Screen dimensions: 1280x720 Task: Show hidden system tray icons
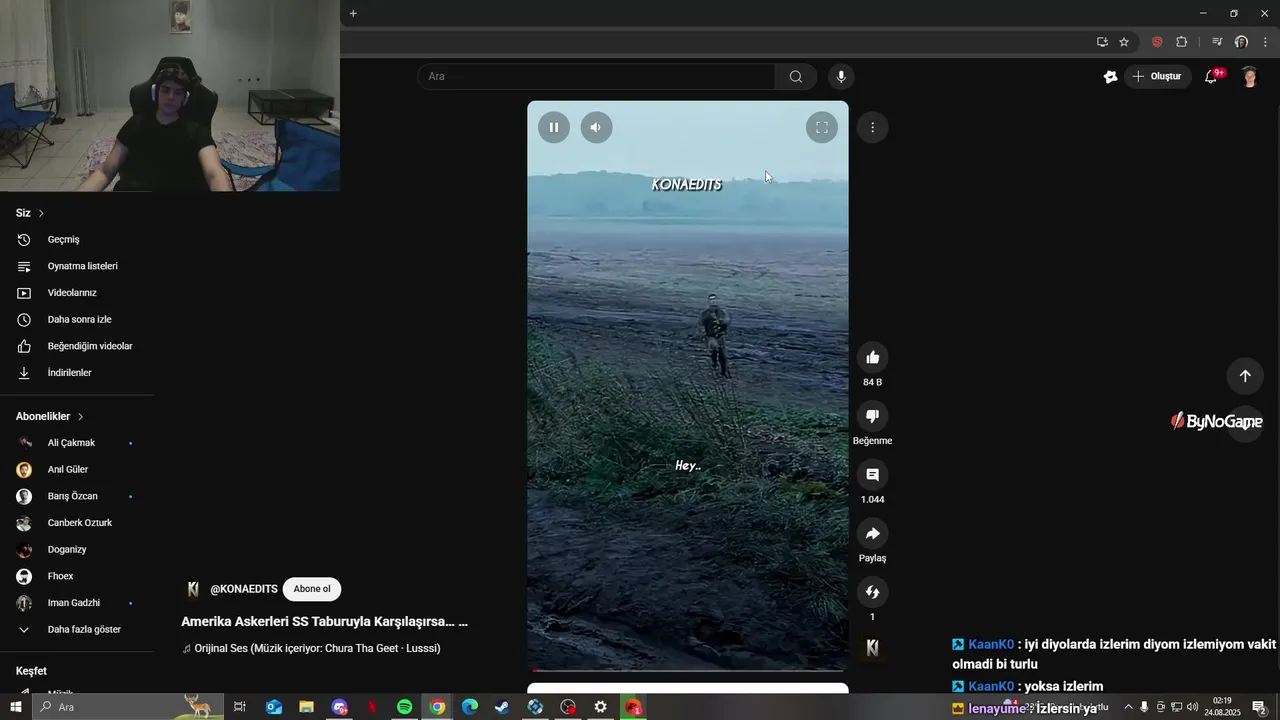[x=1129, y=707]
